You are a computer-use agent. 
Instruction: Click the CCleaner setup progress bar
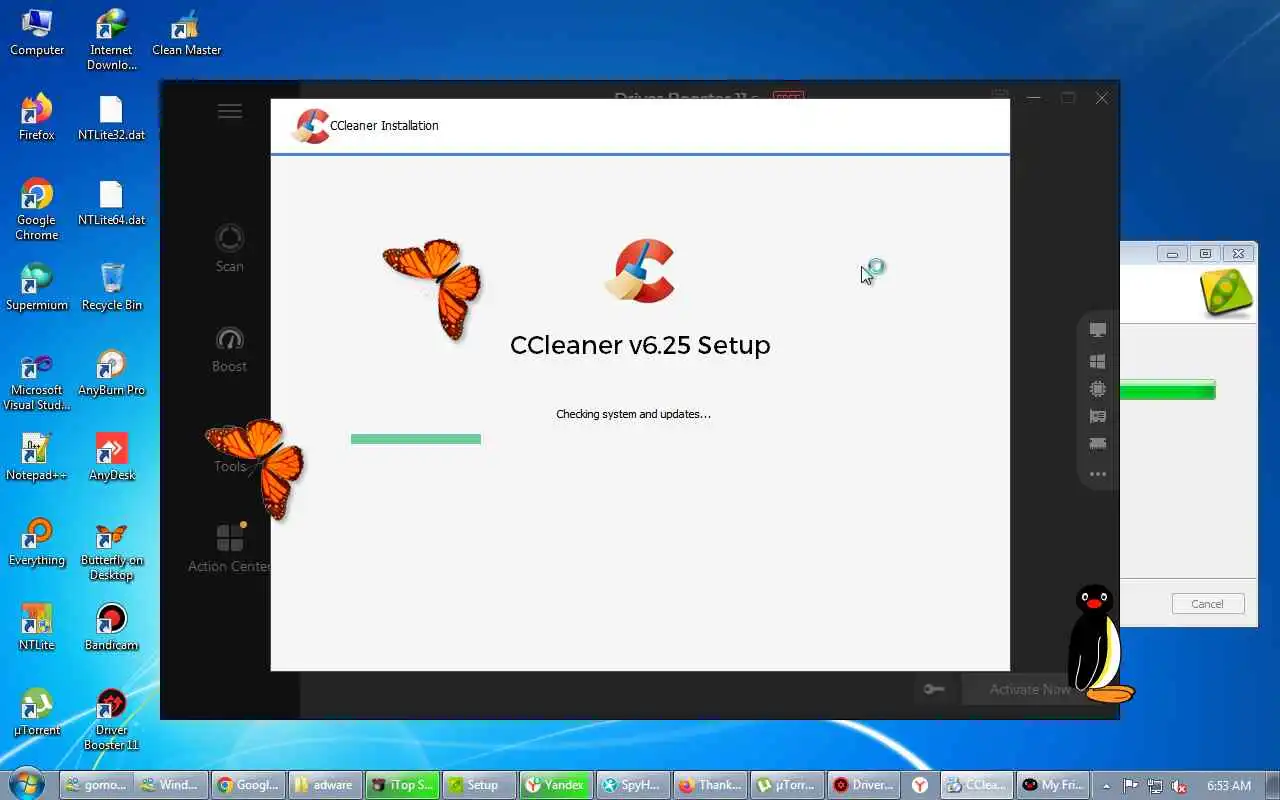point(416,439)
